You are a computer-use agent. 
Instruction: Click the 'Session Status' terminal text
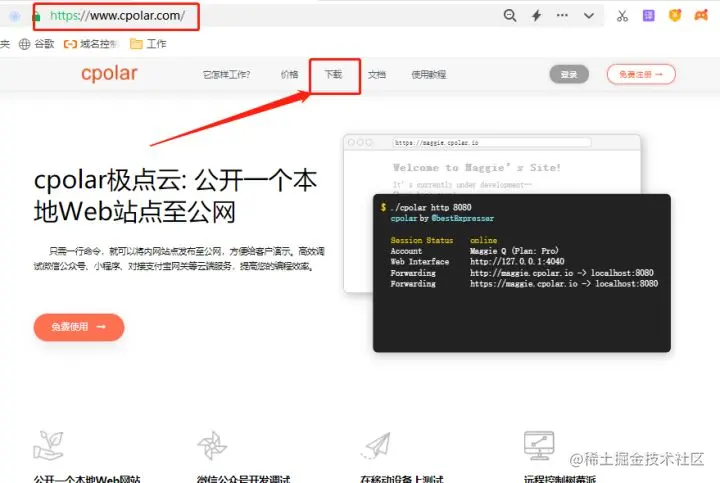tap(422, 240)
